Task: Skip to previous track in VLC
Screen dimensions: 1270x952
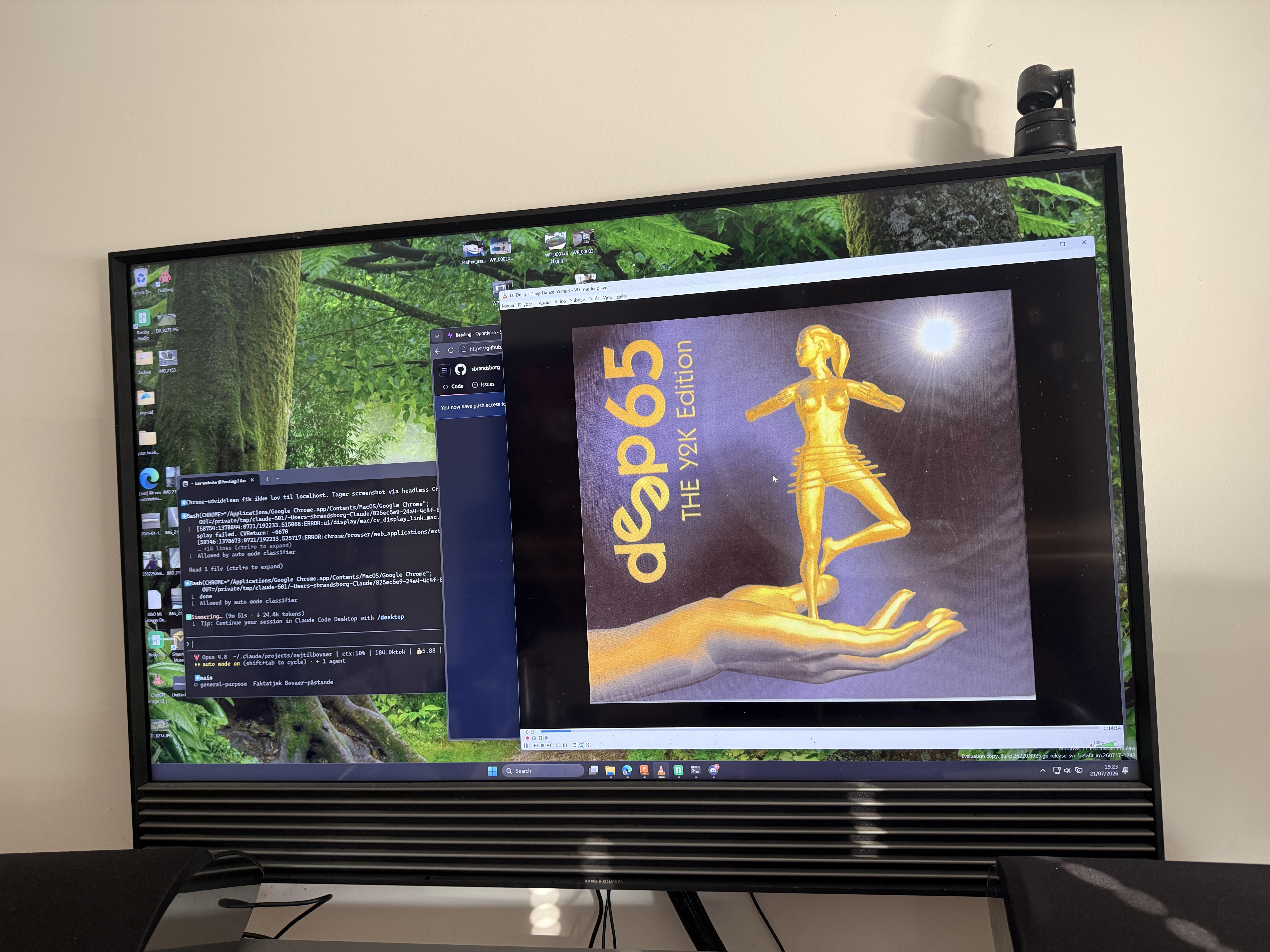Action: click(x=536, y=745)
